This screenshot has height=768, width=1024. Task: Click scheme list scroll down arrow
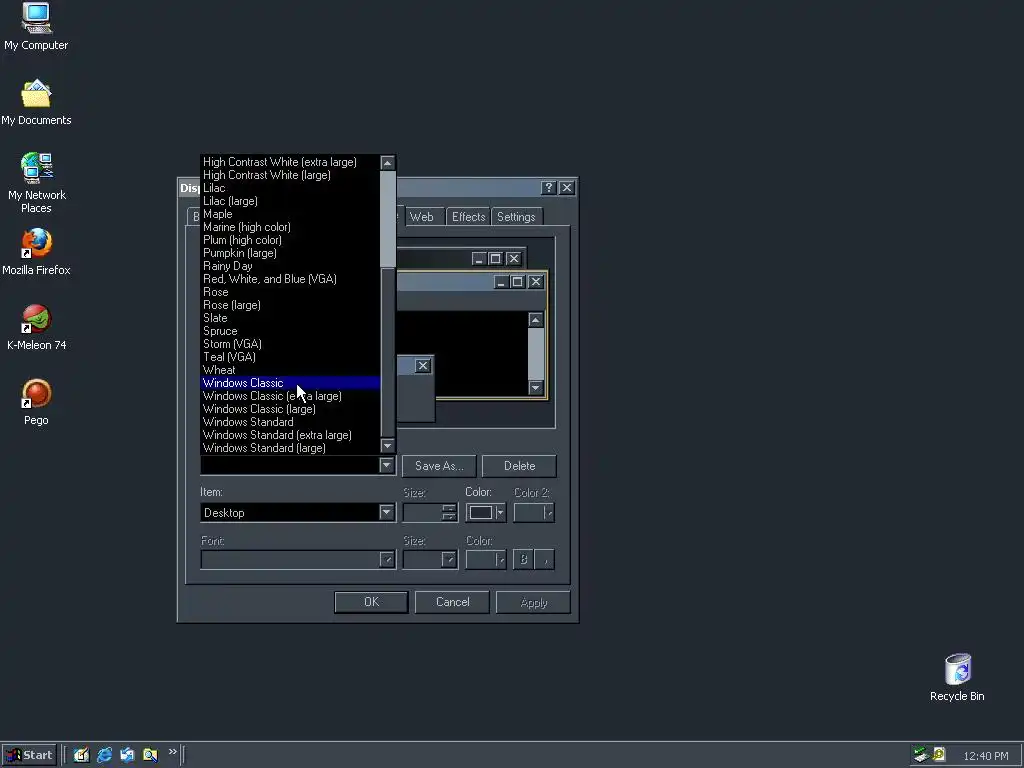pyautogui.click(x=387, y=446)
